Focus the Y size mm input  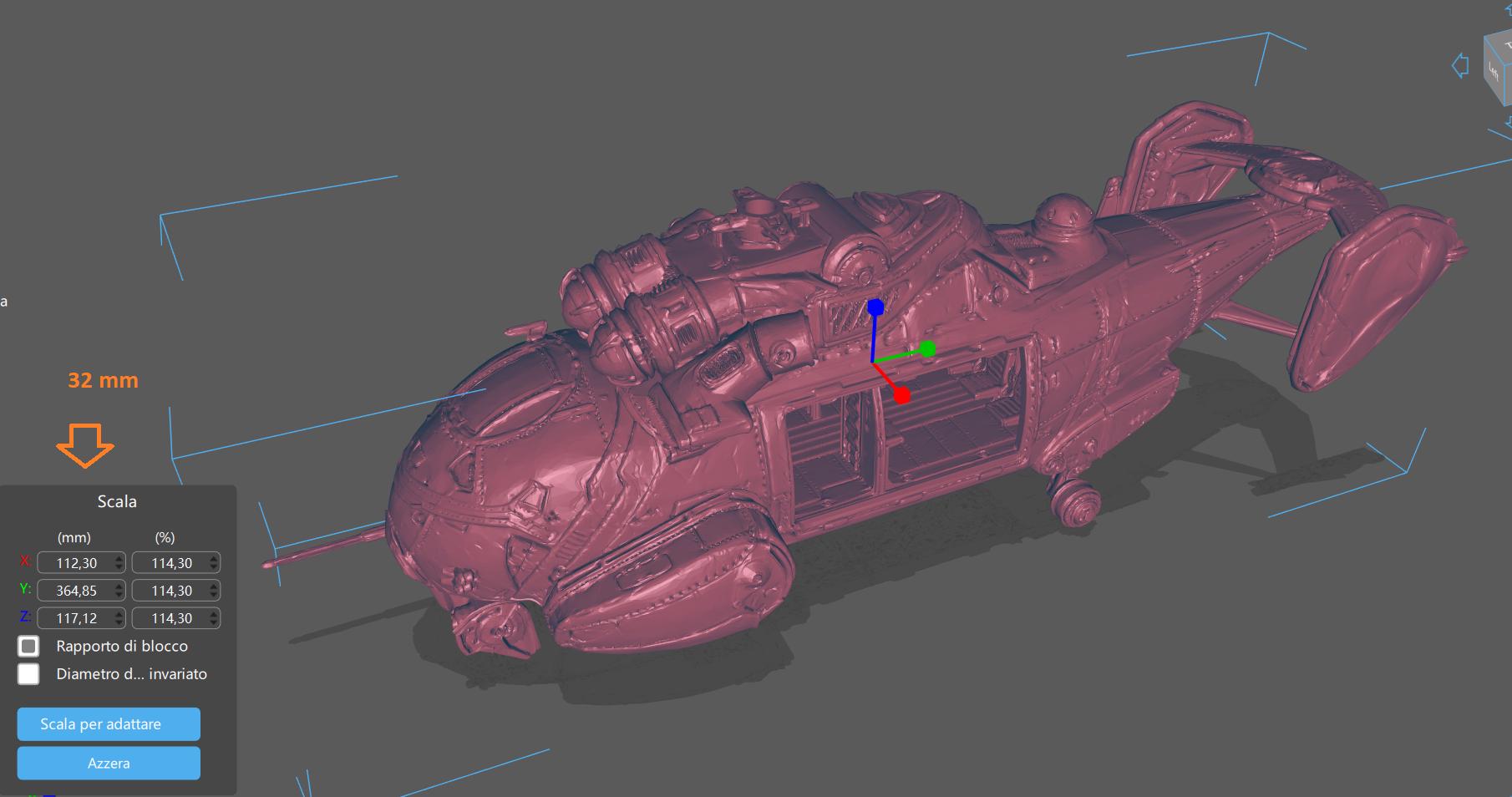[x=75, y=591]
